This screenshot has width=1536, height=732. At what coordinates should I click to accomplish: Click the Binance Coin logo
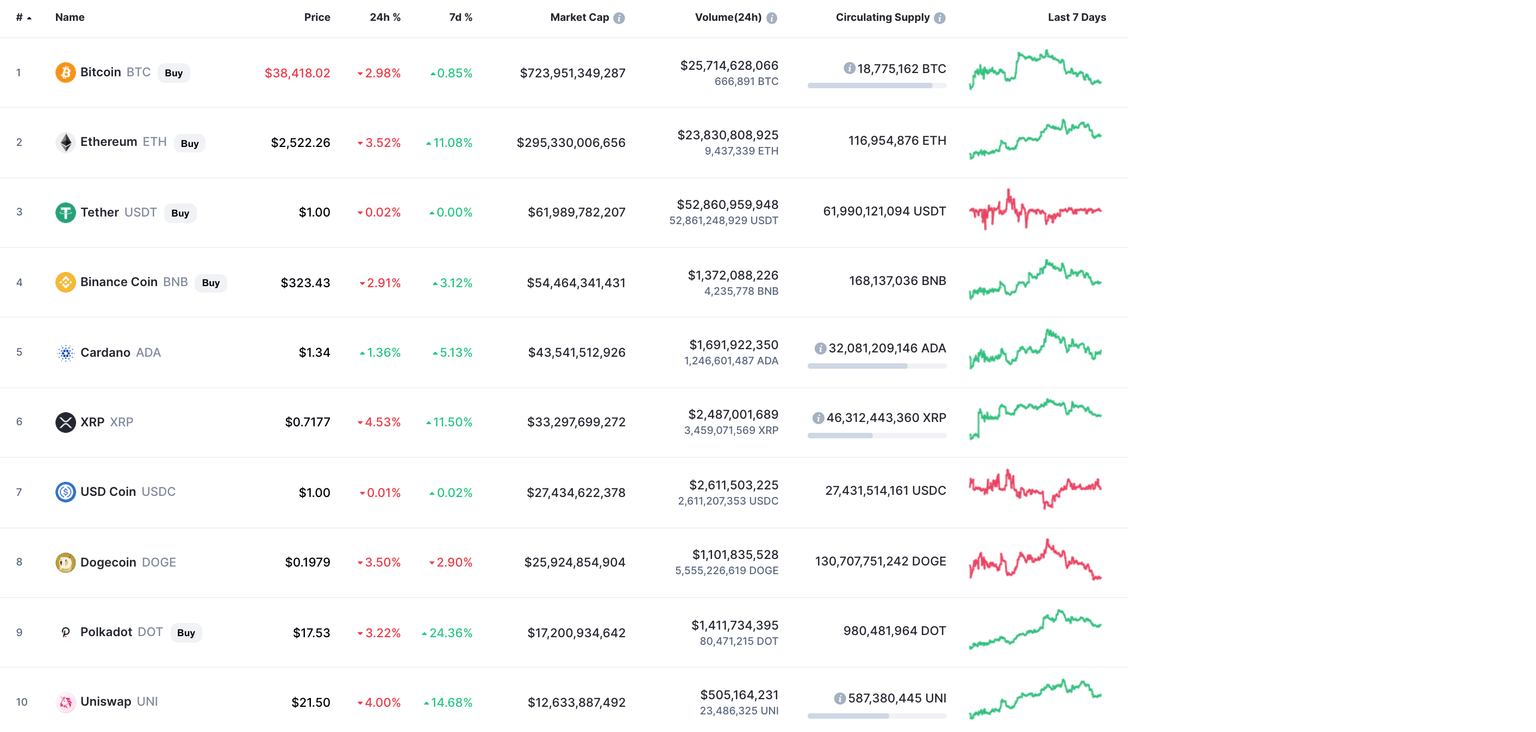pos(64,282)
